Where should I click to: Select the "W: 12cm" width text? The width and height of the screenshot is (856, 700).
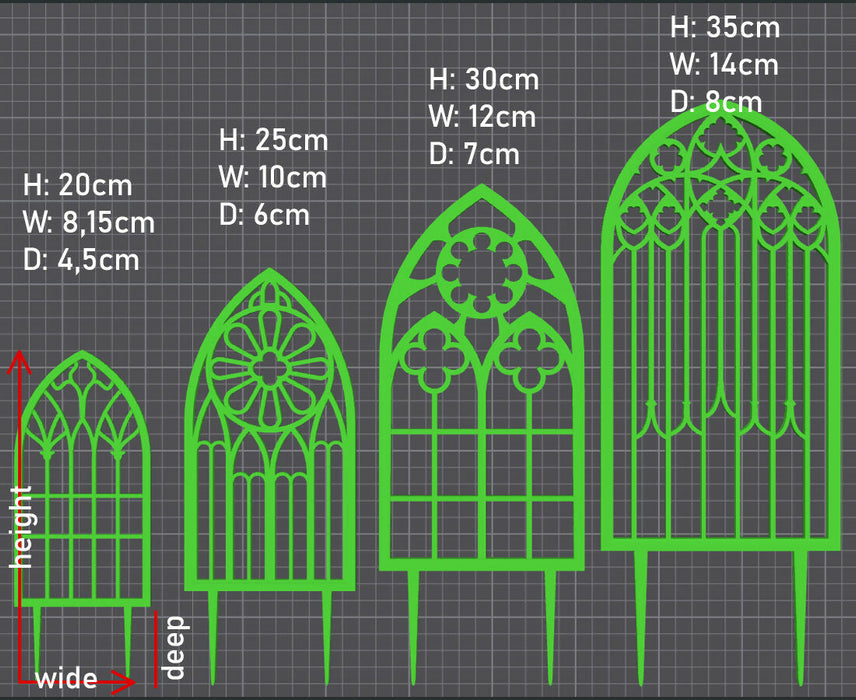(x=483, y=116)
